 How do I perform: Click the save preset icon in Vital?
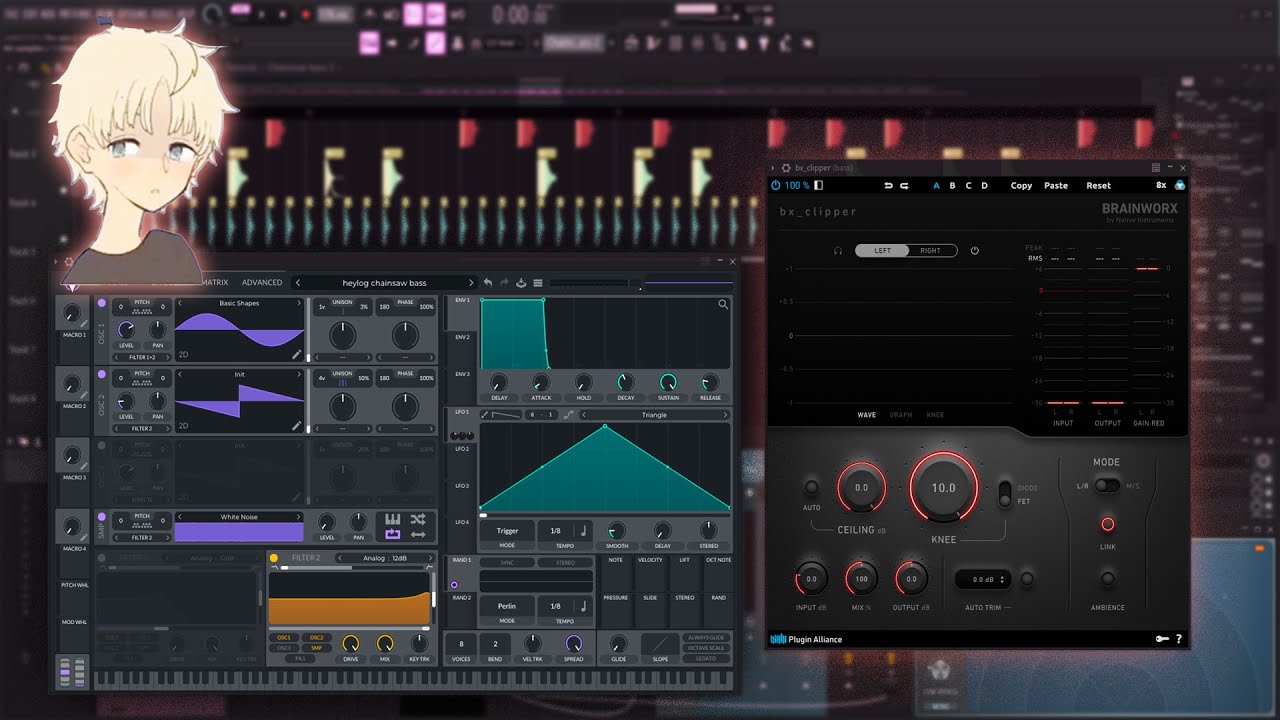(521, 283)
